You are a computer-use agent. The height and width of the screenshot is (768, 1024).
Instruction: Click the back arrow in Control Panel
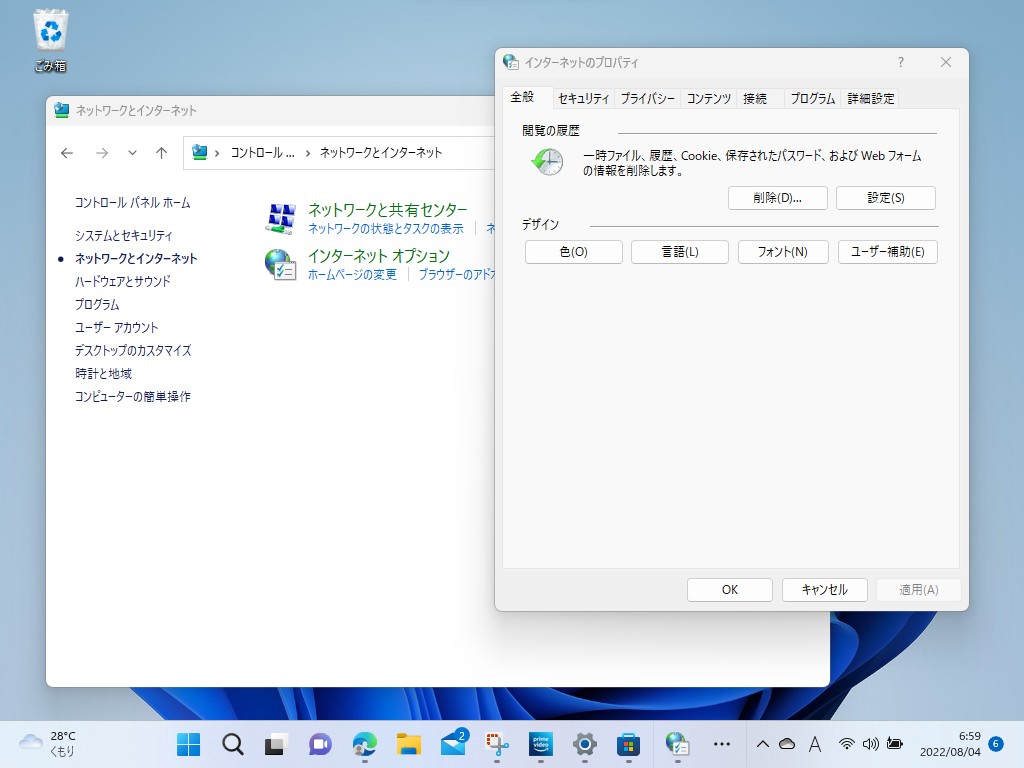(66, 152)
